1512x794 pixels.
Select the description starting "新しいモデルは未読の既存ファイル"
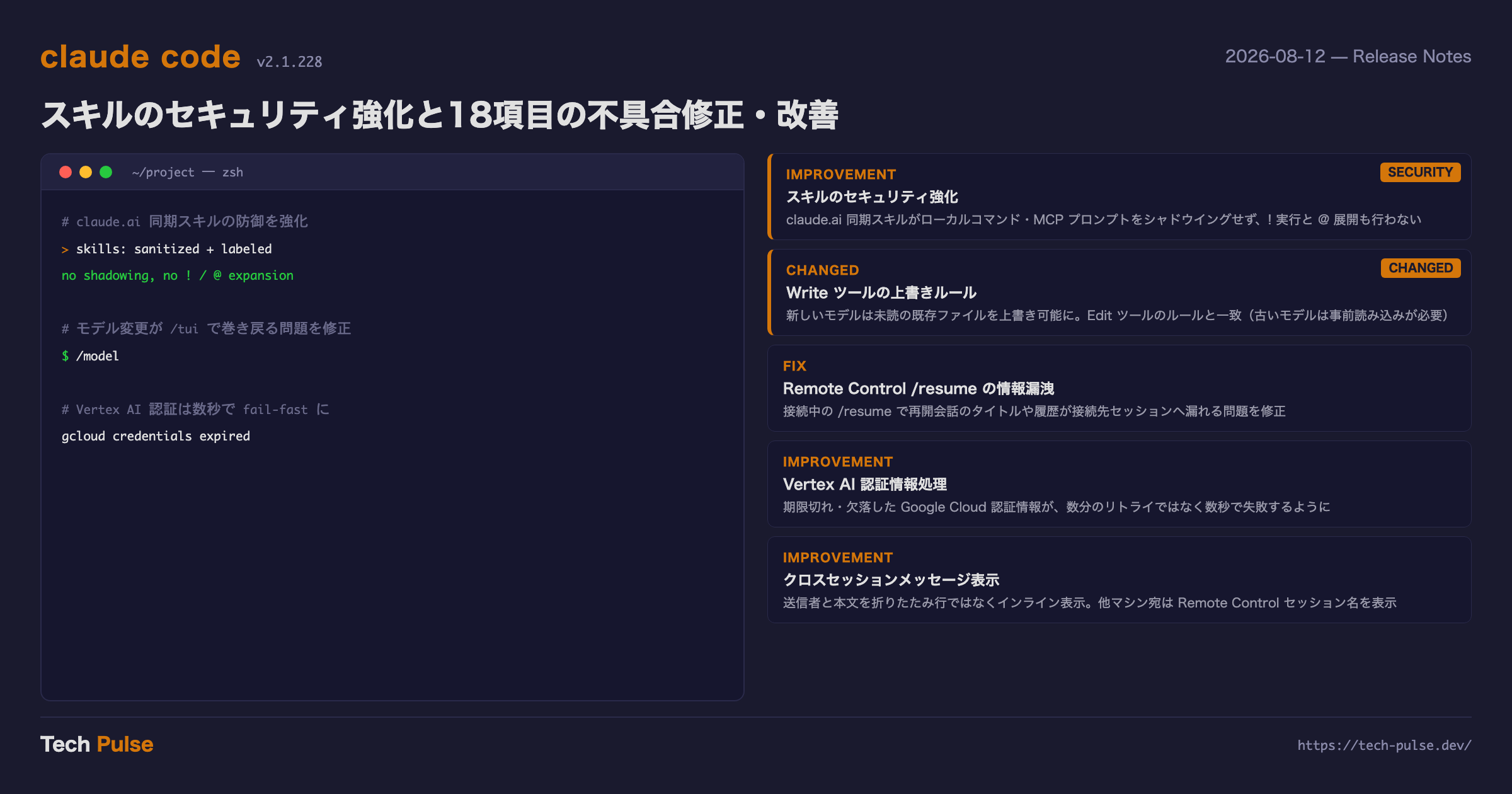(1117, 315)
